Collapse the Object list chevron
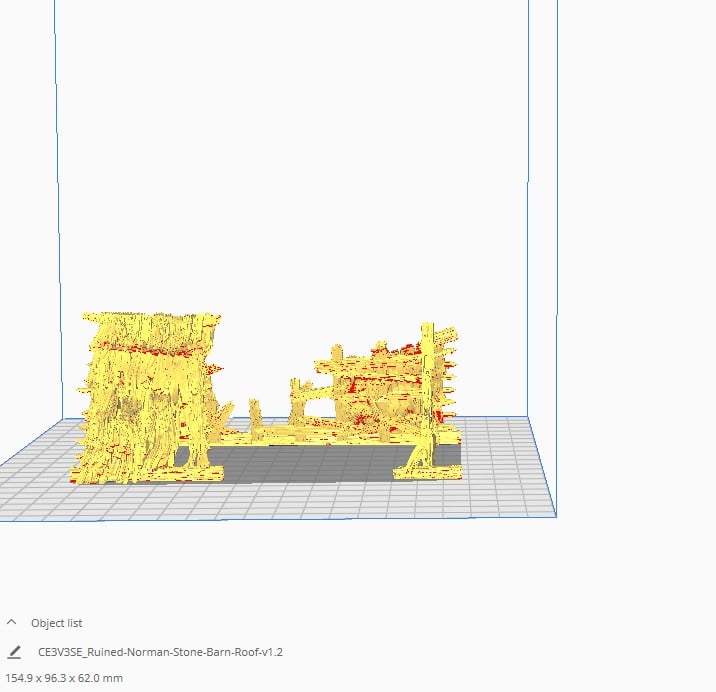Viewport: 716px width, 692px height. pyautogui.click(x=12, y=623)
